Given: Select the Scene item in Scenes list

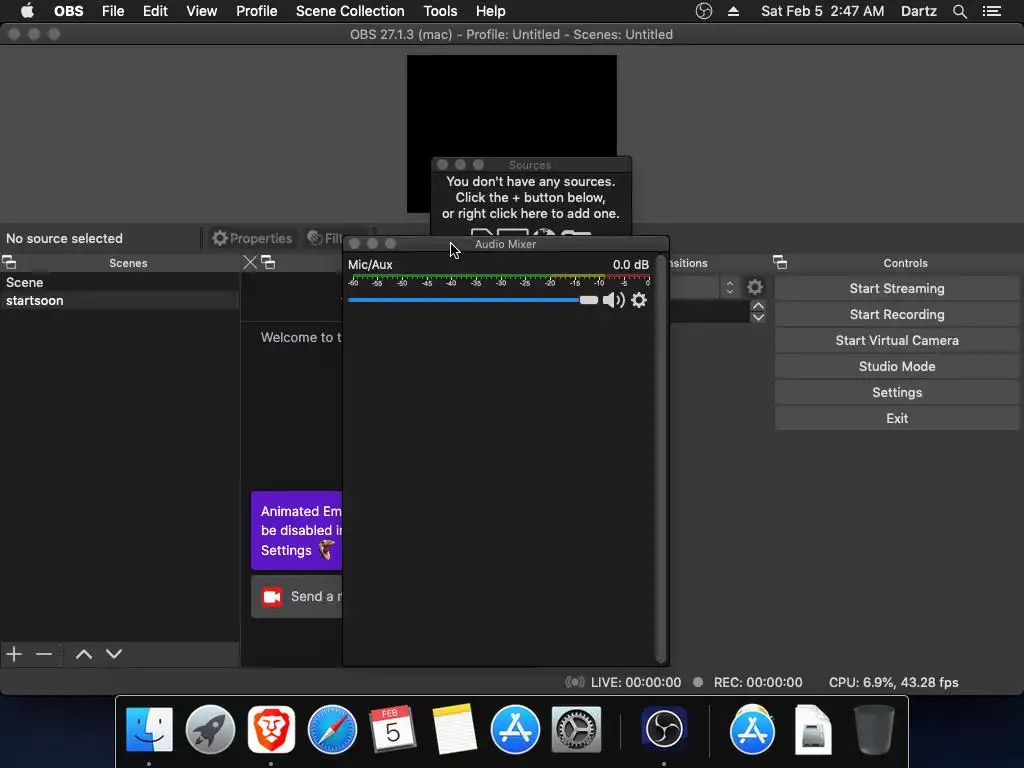Looking at the screenshot, I should click(x=120, y=282).
